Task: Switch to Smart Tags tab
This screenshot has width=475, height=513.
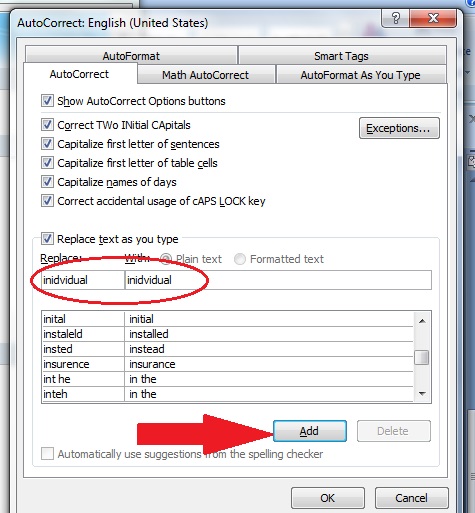Action: click(341, 56)
